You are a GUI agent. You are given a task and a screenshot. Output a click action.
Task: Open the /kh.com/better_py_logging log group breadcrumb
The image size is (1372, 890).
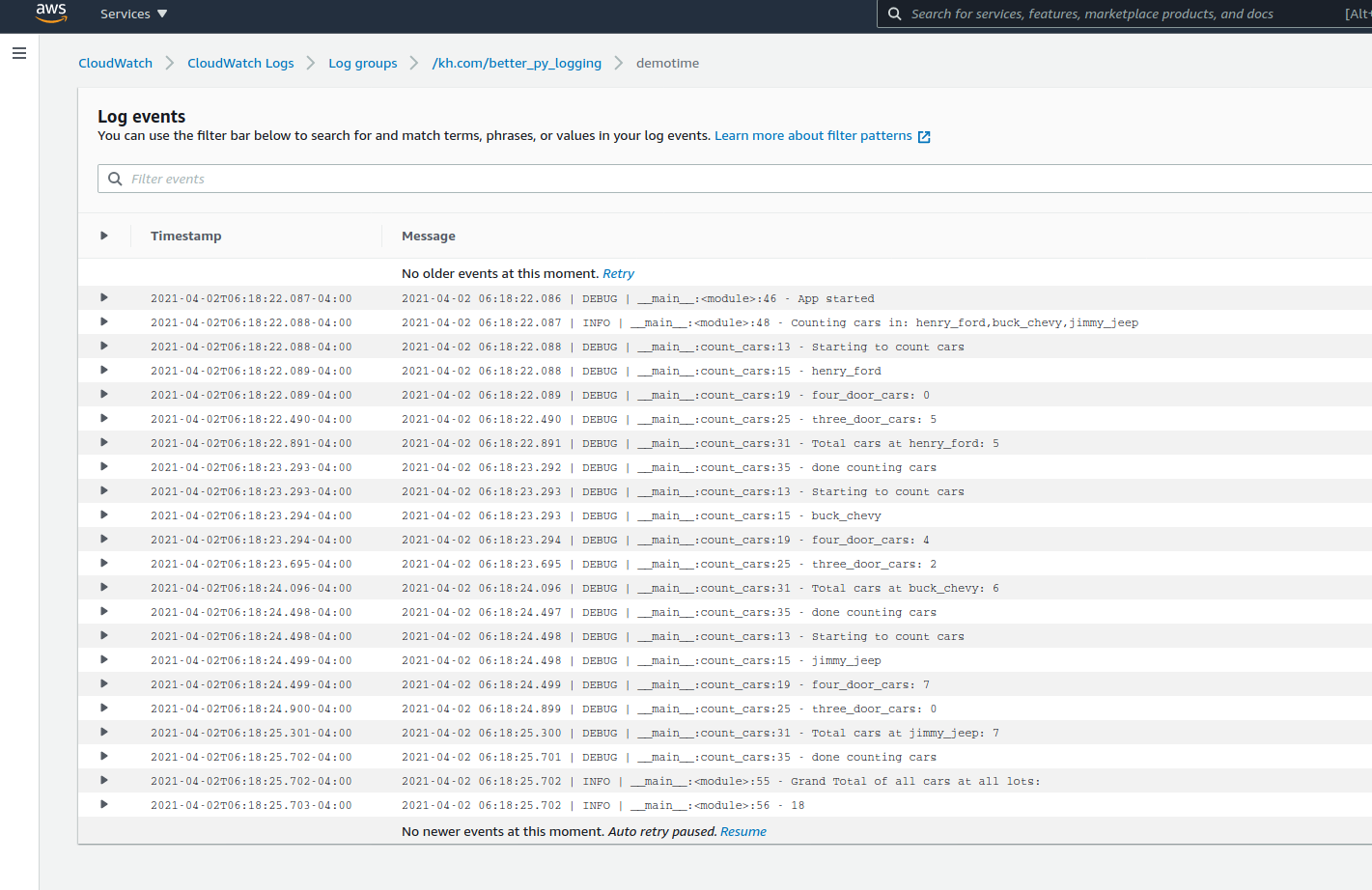[x=517, y=63]
